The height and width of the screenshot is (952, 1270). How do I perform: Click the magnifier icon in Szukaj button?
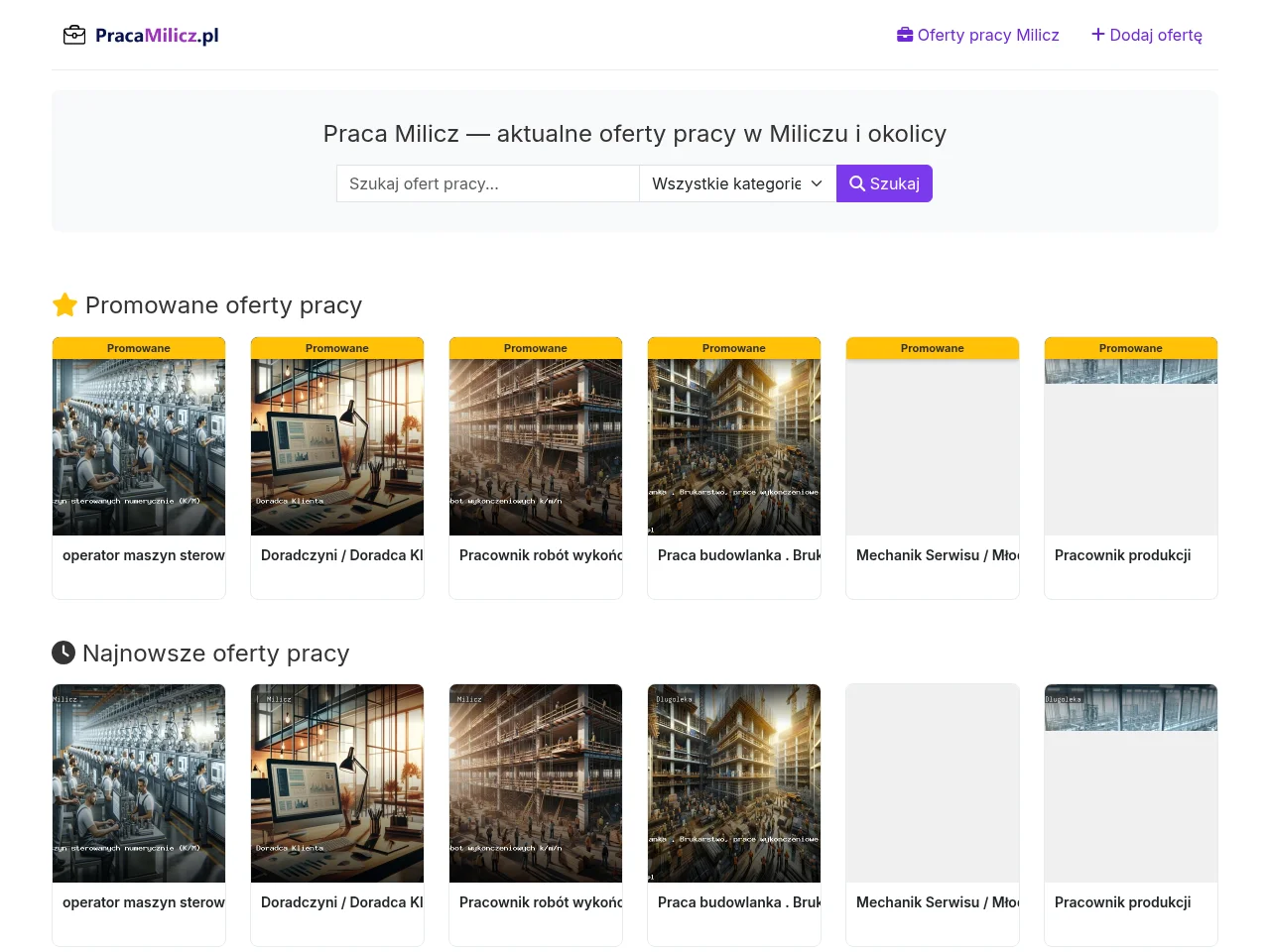(857, 183)
